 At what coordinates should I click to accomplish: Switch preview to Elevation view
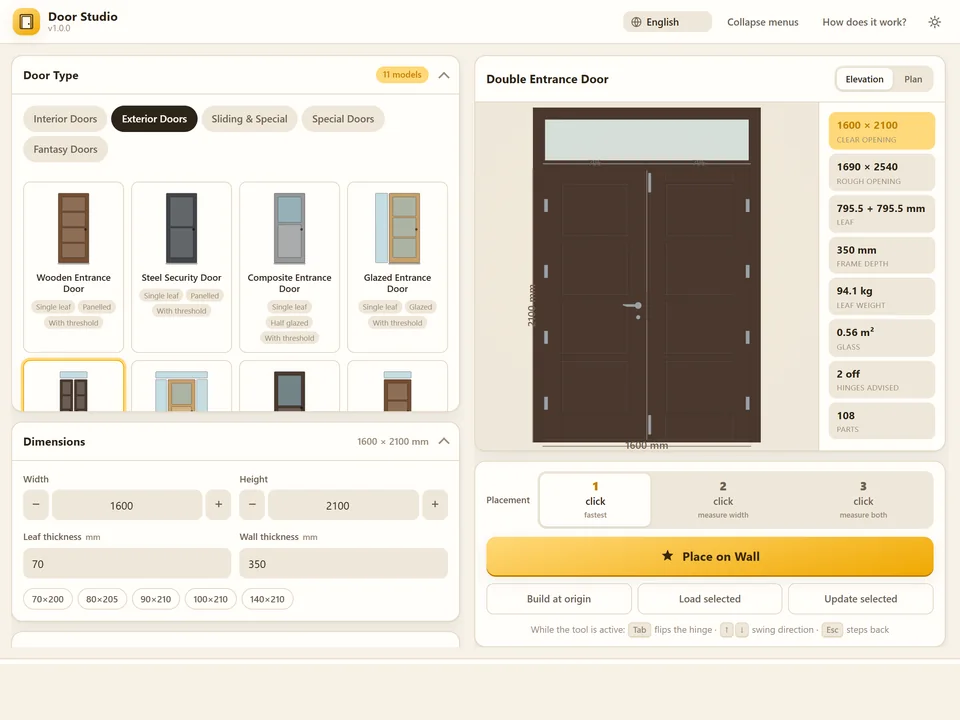[864, 79]
